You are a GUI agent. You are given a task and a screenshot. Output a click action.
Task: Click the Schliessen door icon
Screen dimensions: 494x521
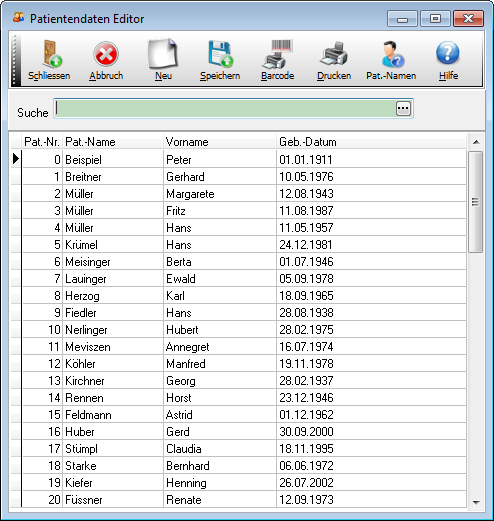click(52, 54)
